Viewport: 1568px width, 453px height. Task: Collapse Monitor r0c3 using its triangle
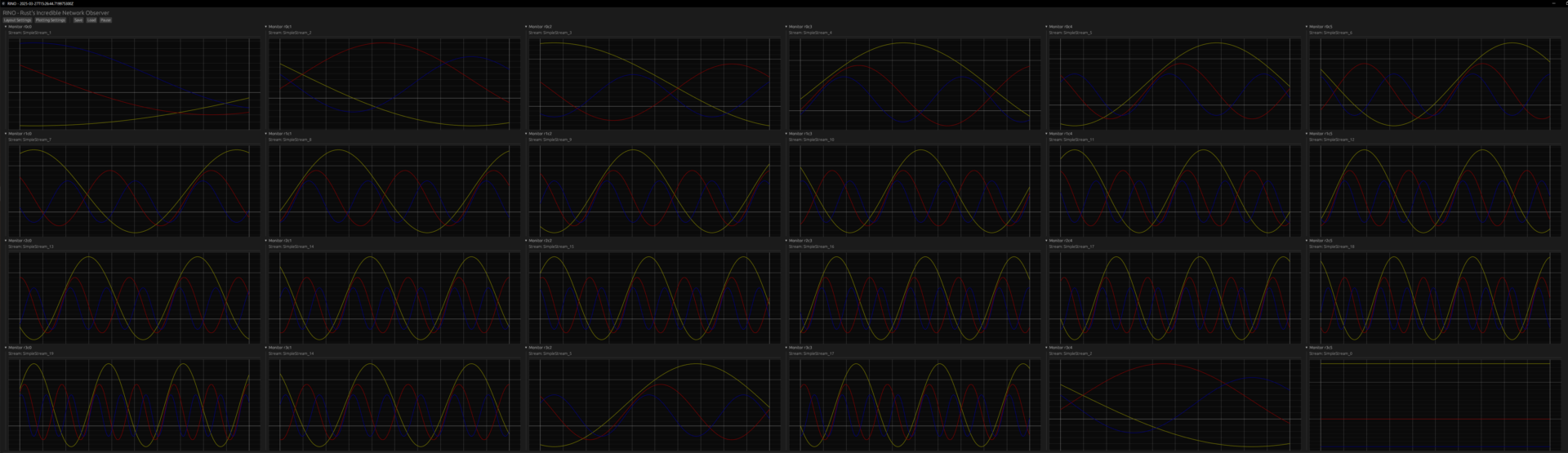[x=786, y=27]
